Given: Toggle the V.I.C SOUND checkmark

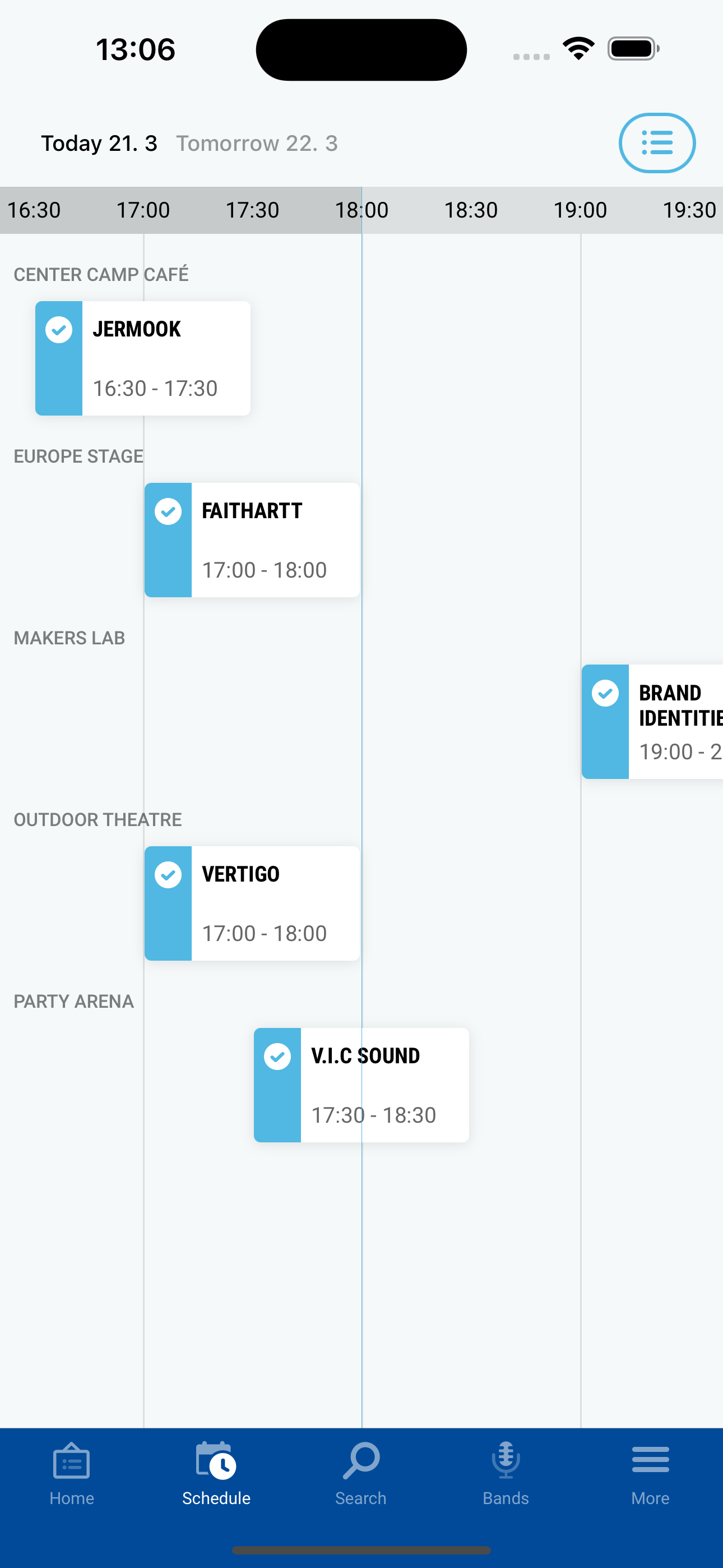Looking at the screenshot, I should click(x=277, y=1057).
